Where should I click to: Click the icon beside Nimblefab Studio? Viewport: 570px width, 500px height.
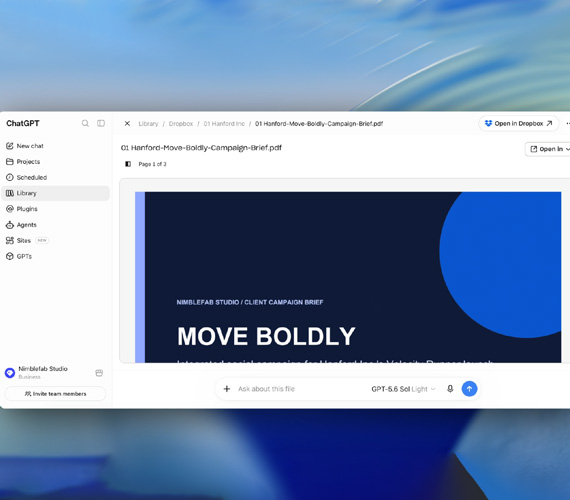click(x=99, y=373)
